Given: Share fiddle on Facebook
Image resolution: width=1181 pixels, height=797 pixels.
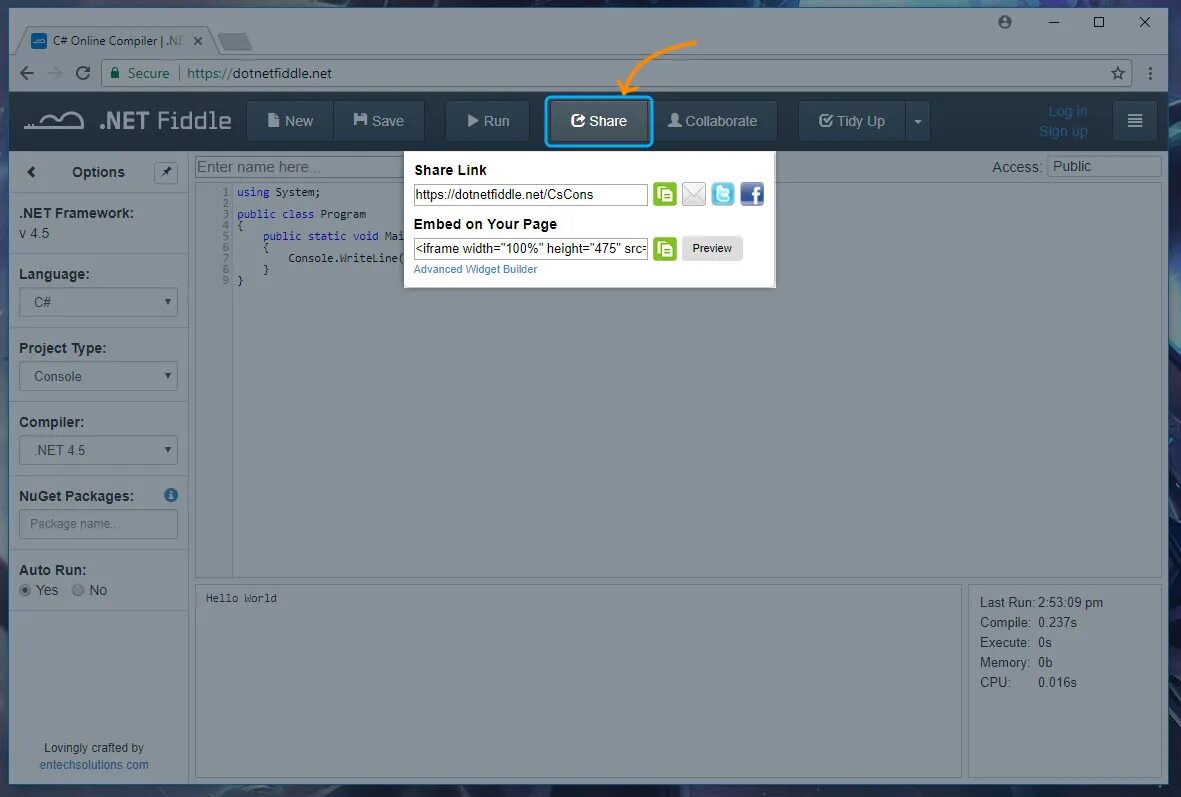Looking at the screenshot, I should coord(752,194).
